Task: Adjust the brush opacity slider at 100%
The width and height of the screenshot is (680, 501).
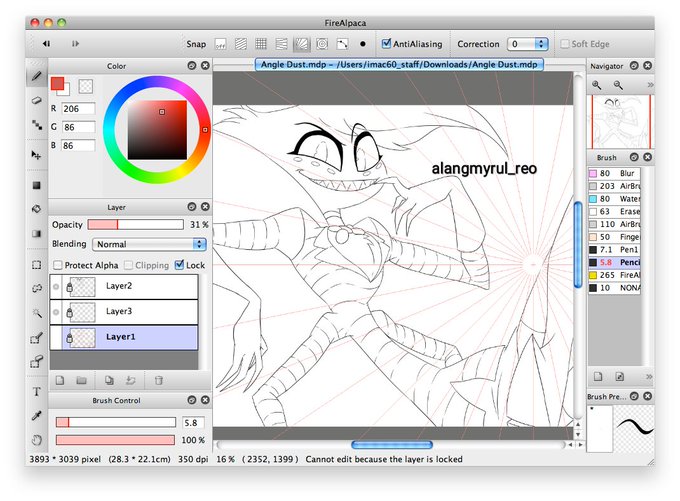Action: [x=115, y=440]
